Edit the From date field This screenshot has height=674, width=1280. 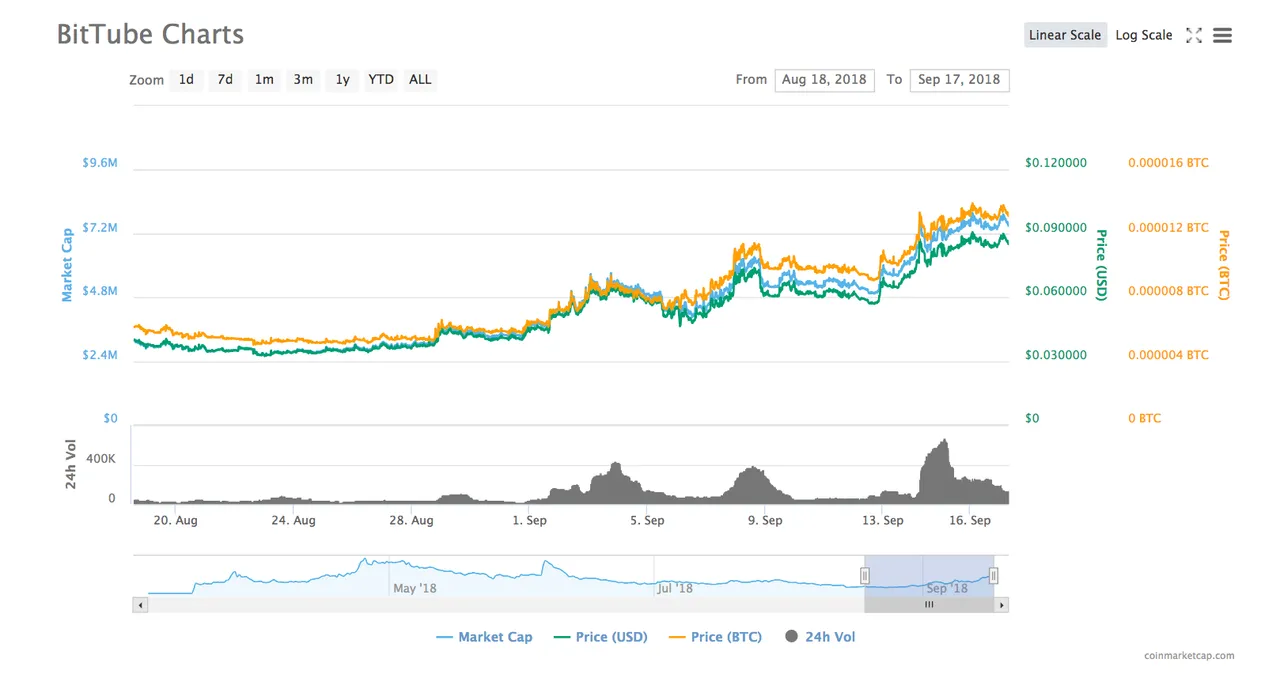tap(824, 80)
